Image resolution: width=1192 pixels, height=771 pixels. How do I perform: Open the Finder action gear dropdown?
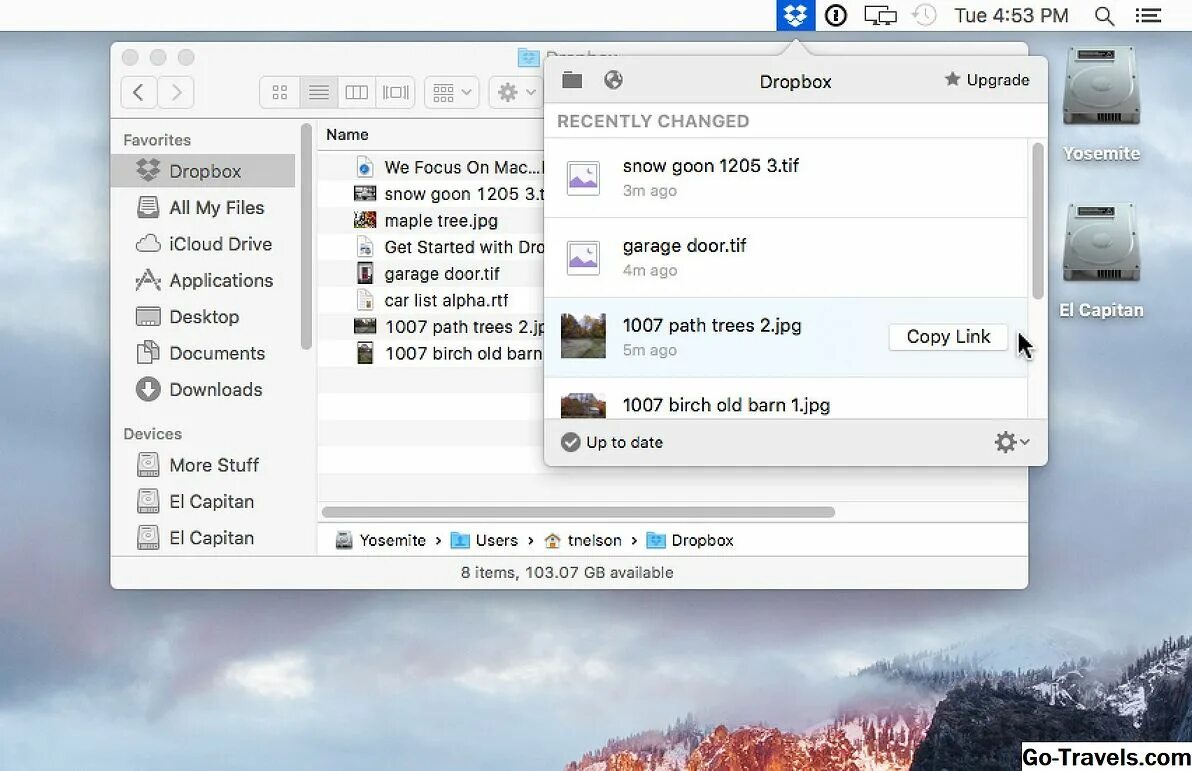pos(517,93)
